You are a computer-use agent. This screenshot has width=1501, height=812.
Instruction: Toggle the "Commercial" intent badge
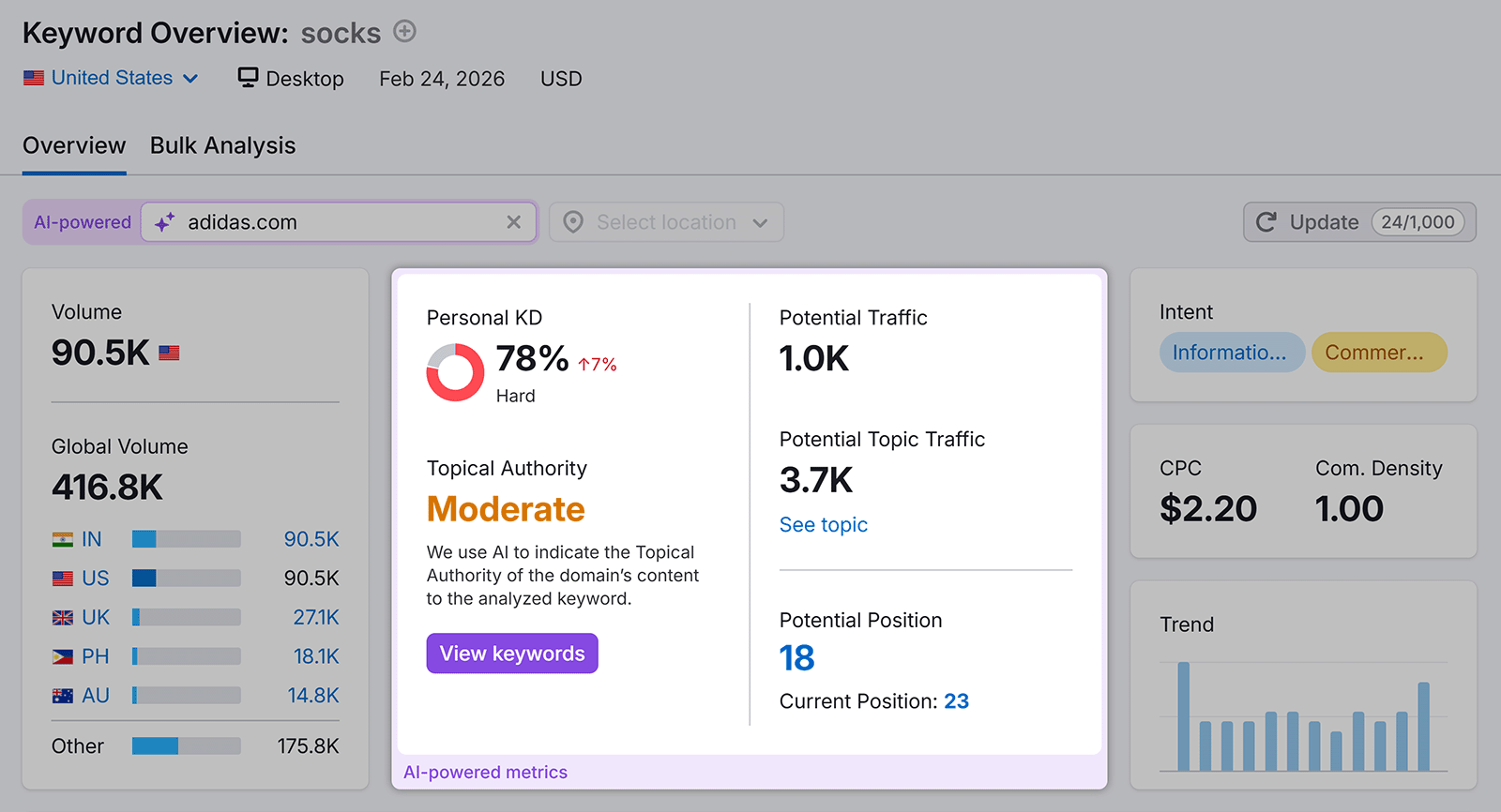pyautogui.click(x=1379, y=353)
